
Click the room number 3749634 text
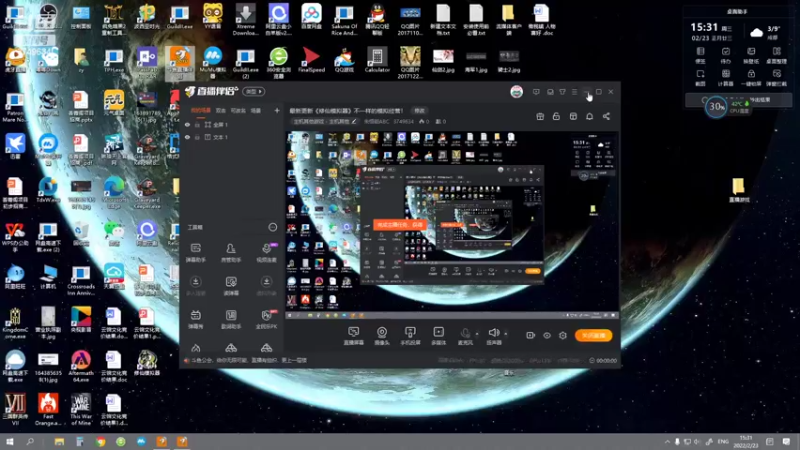pyautogui.click(x=403, y=121)
